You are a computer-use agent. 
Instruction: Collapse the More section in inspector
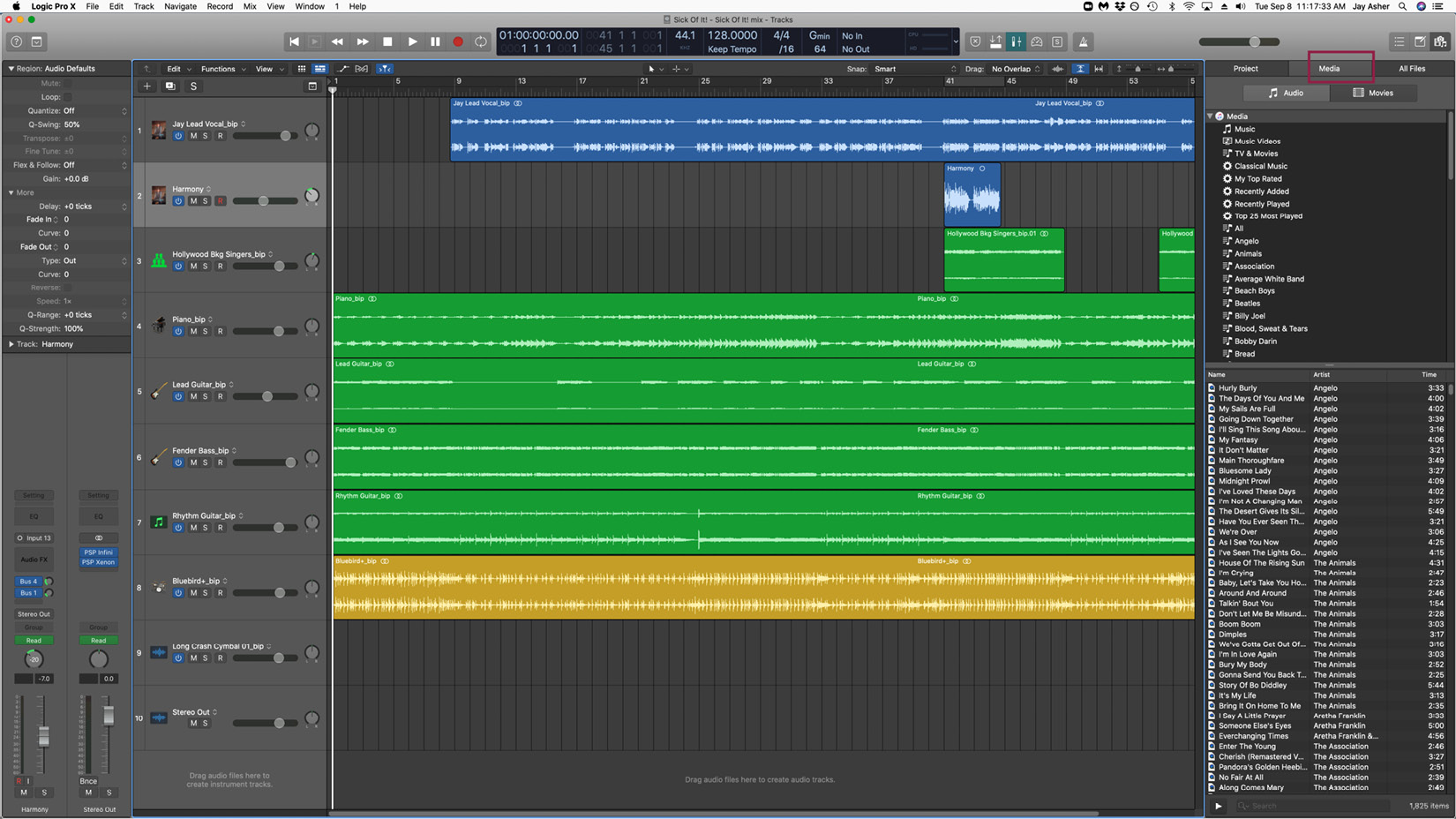click(x=11, y=192)
